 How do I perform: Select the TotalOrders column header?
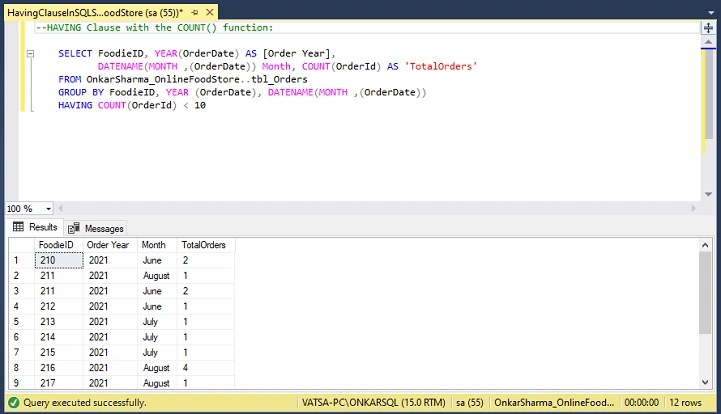click(206, 245)
